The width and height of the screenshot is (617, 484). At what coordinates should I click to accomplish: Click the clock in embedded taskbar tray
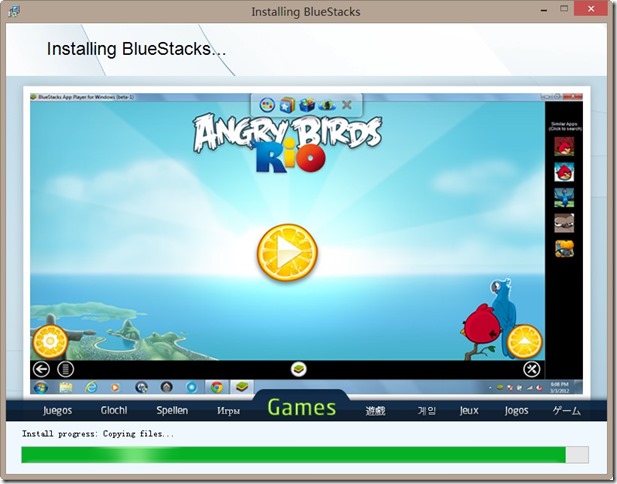pyautogui.click(x=559, y=387)
